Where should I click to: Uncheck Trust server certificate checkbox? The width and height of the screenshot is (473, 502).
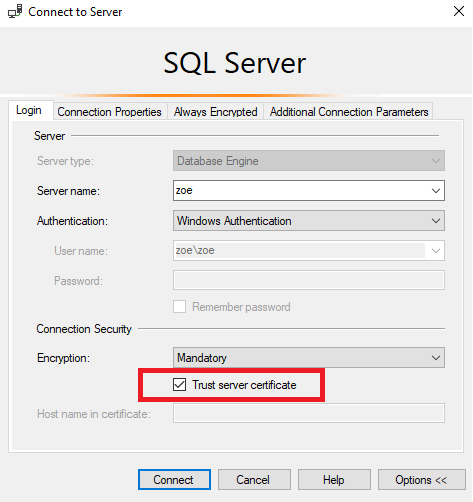179,385
